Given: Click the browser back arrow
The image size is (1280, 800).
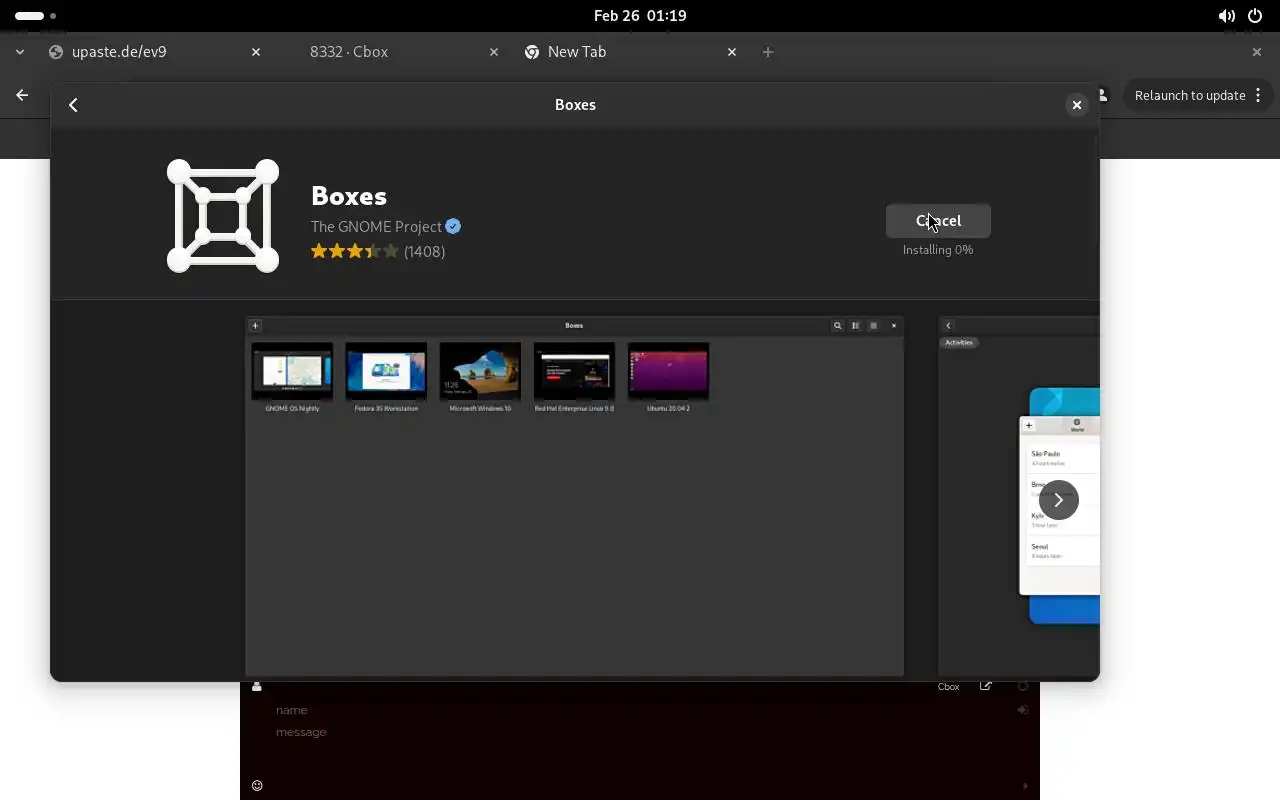Looking at the screenshot, I should pos(22,95).
